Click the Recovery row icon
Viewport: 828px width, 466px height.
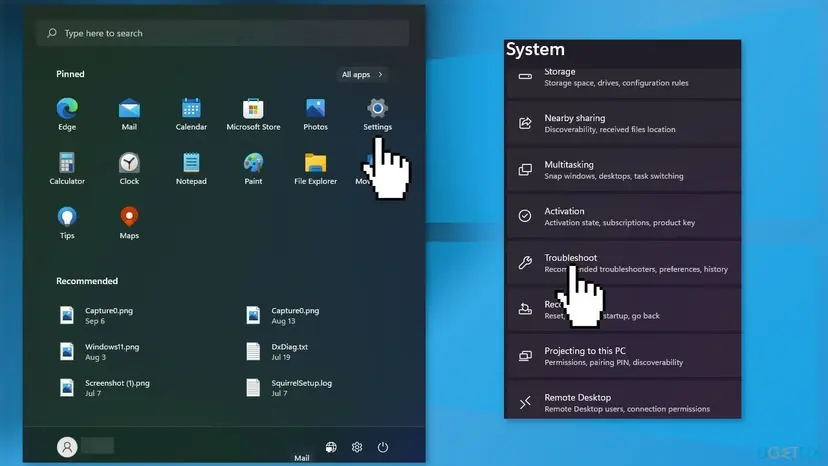[525, 309]
